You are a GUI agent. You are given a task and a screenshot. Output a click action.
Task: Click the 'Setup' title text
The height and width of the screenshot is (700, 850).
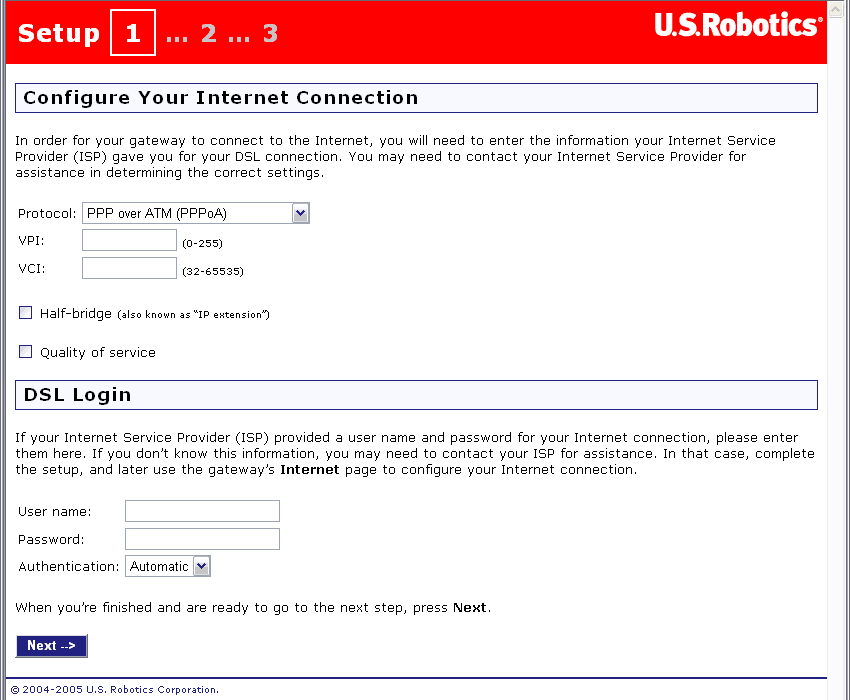click(59, 34)
